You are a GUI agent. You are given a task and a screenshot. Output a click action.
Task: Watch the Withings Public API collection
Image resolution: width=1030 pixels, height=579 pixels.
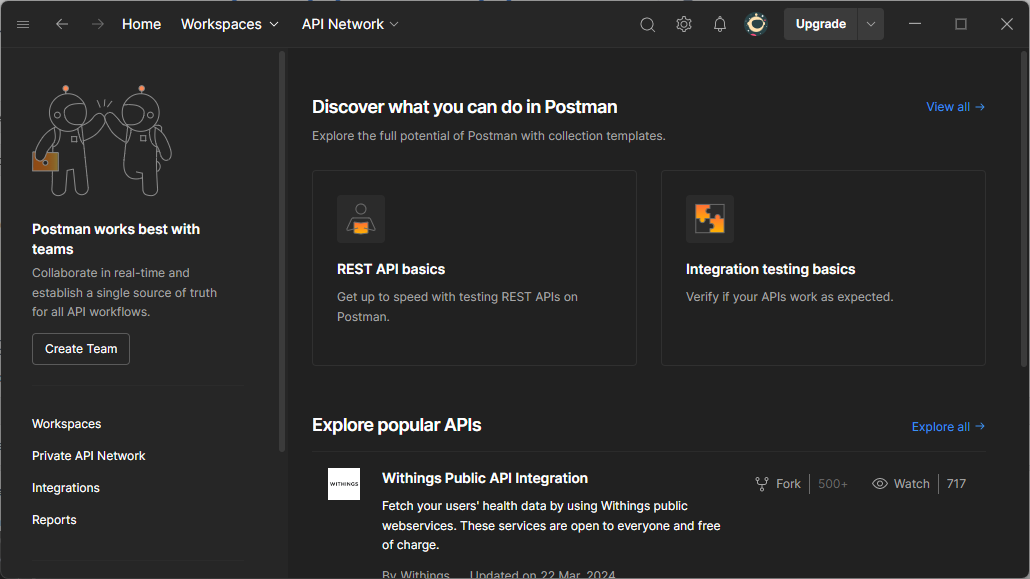901,484
